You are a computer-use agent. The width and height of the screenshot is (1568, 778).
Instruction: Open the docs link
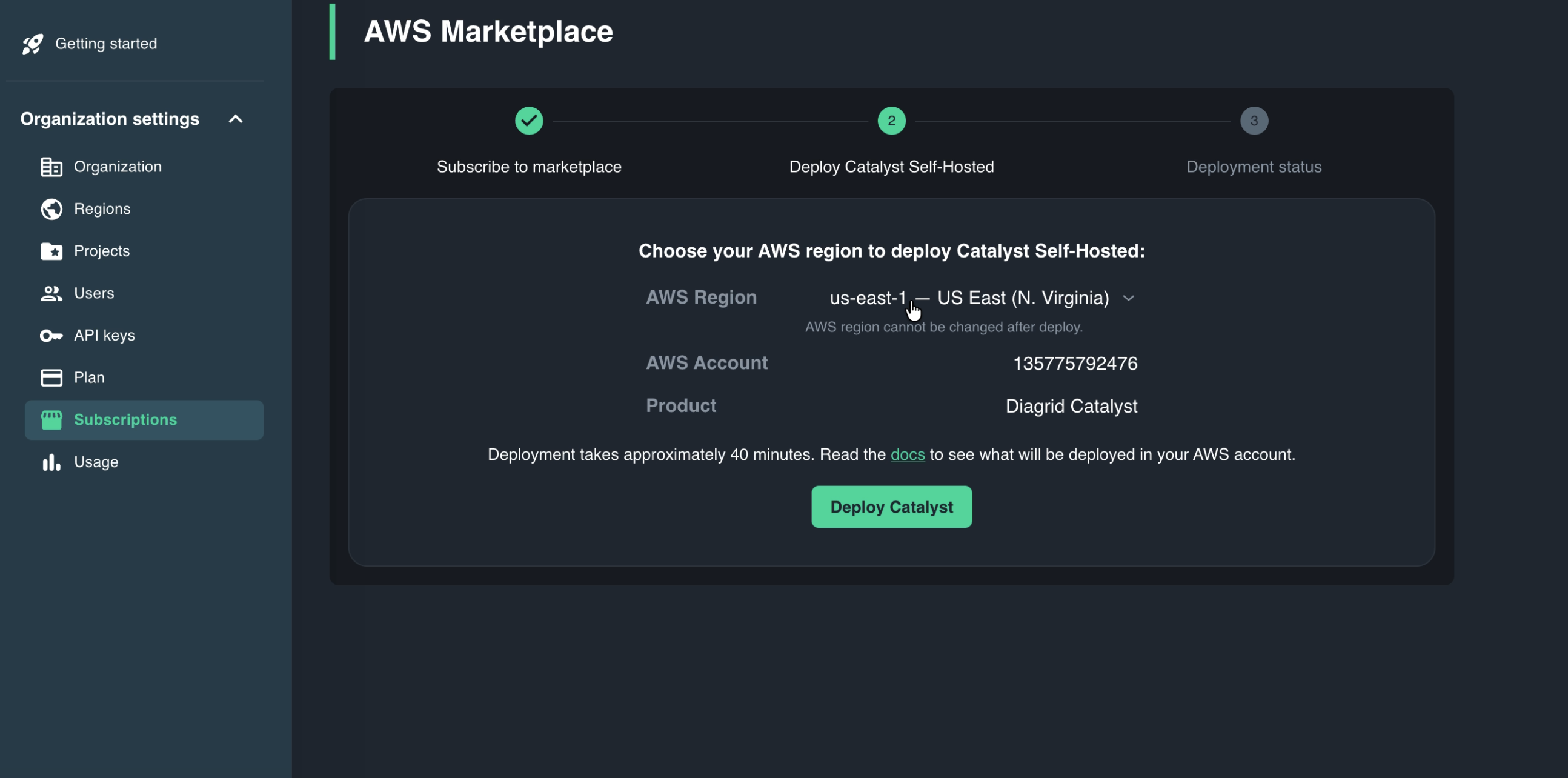click(x=907, y=455)
